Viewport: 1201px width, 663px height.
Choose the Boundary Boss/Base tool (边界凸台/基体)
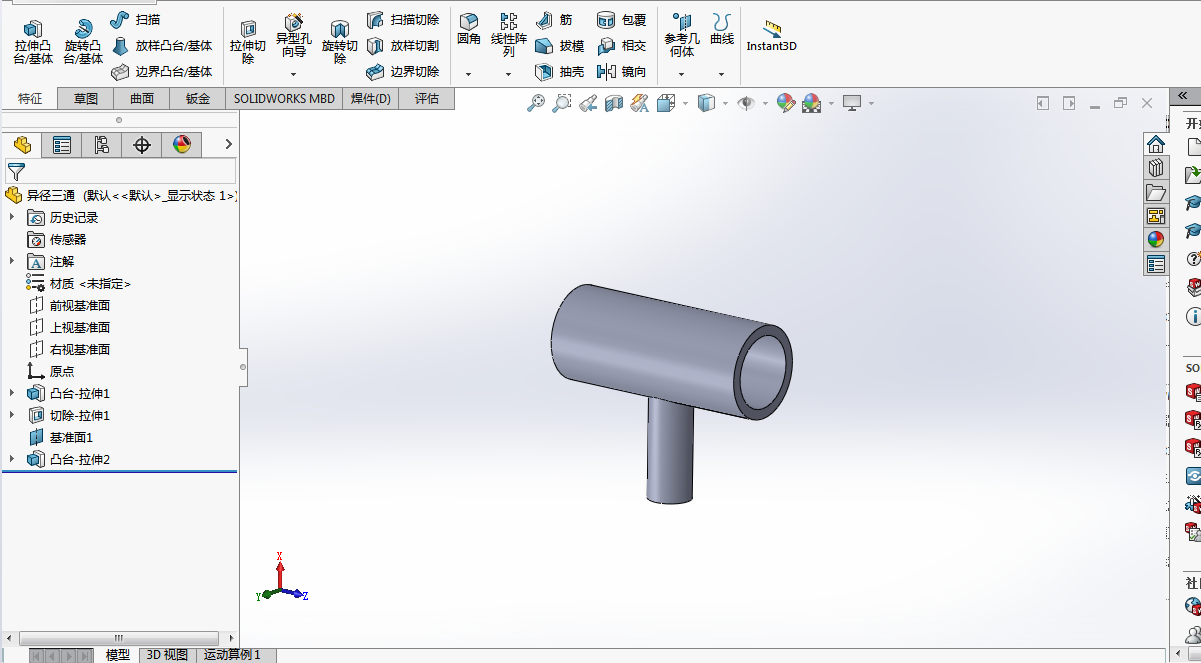161,71
